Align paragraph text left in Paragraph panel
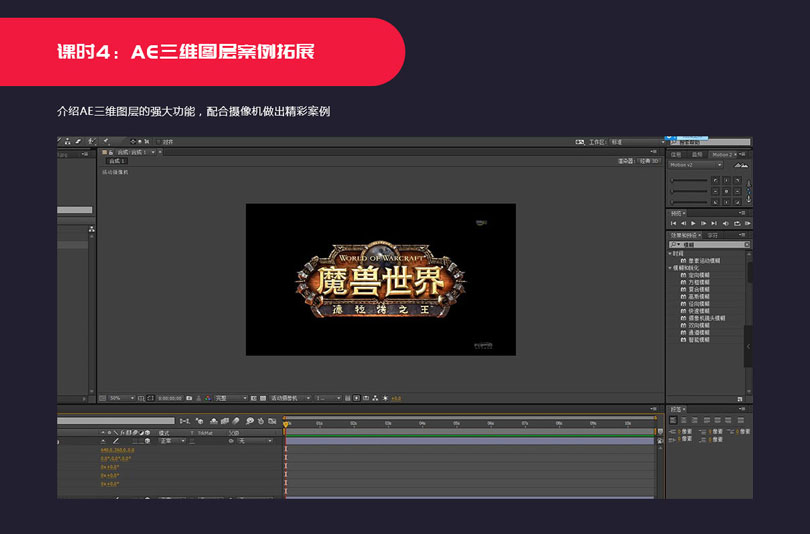The height and width of the screenshot is (534, 810). (x=673, y=420)
